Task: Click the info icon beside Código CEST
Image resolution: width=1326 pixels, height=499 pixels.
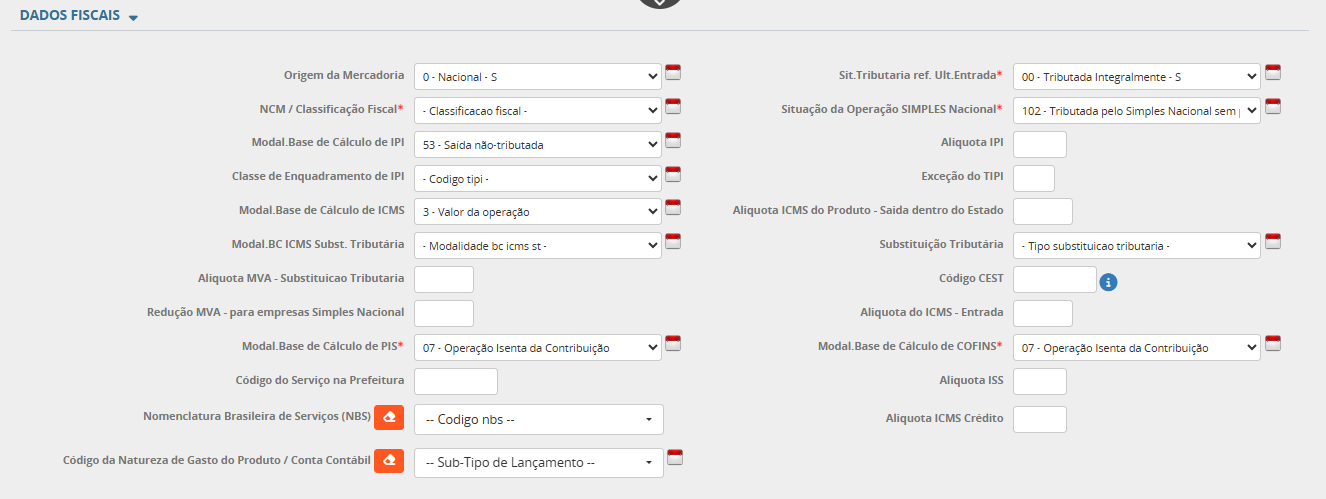Action: 1108,282
